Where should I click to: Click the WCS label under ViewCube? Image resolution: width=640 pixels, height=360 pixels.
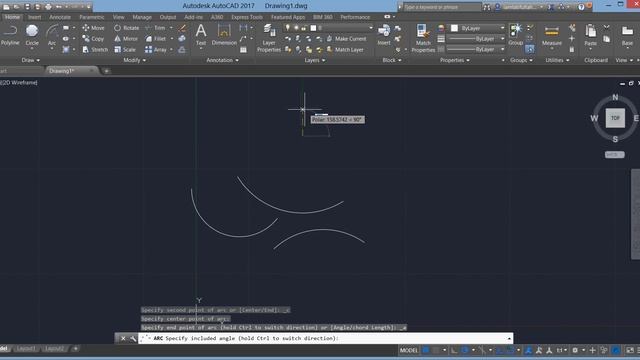(614, 155)
